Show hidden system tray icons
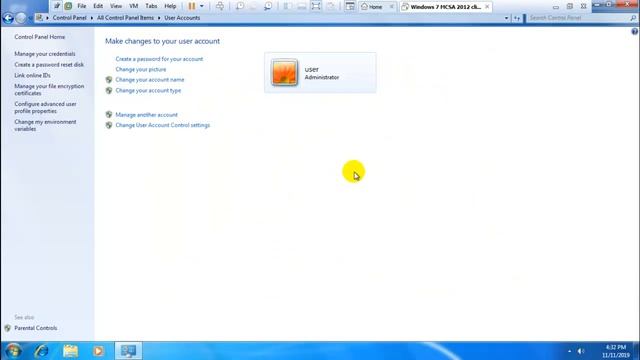This screenshot has width=640, height=360. (569, 351)
